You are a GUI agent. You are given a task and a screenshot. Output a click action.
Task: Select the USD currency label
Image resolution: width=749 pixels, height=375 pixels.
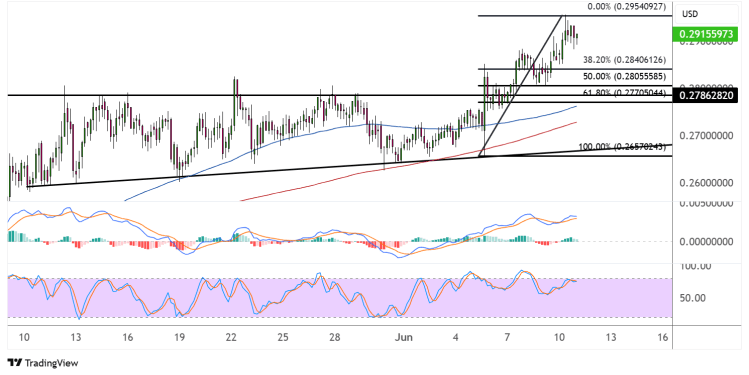pyautogui.click(x=690, y=14)
